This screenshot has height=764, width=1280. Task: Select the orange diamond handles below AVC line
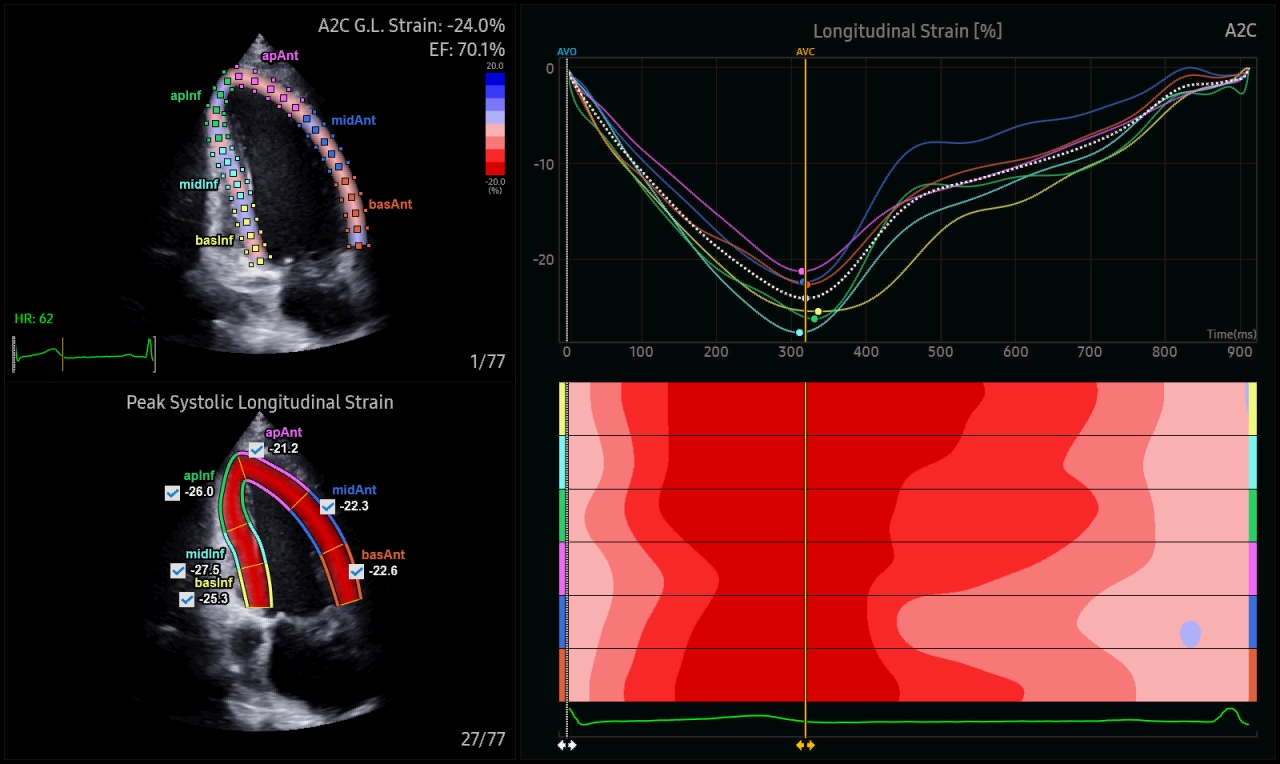tap(805, 745)
